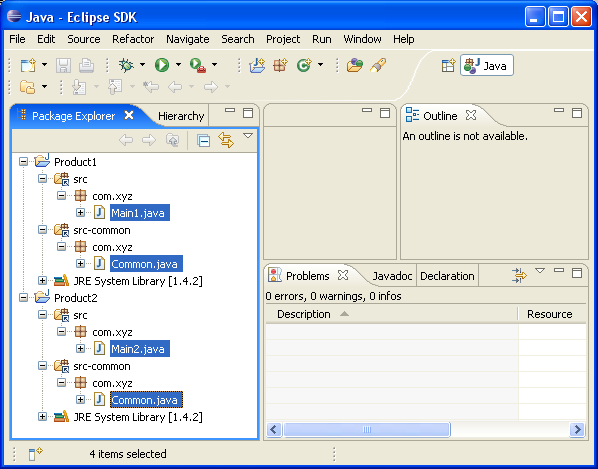
Task: Maximize the Outline view
Action: [x=577, y=113]
